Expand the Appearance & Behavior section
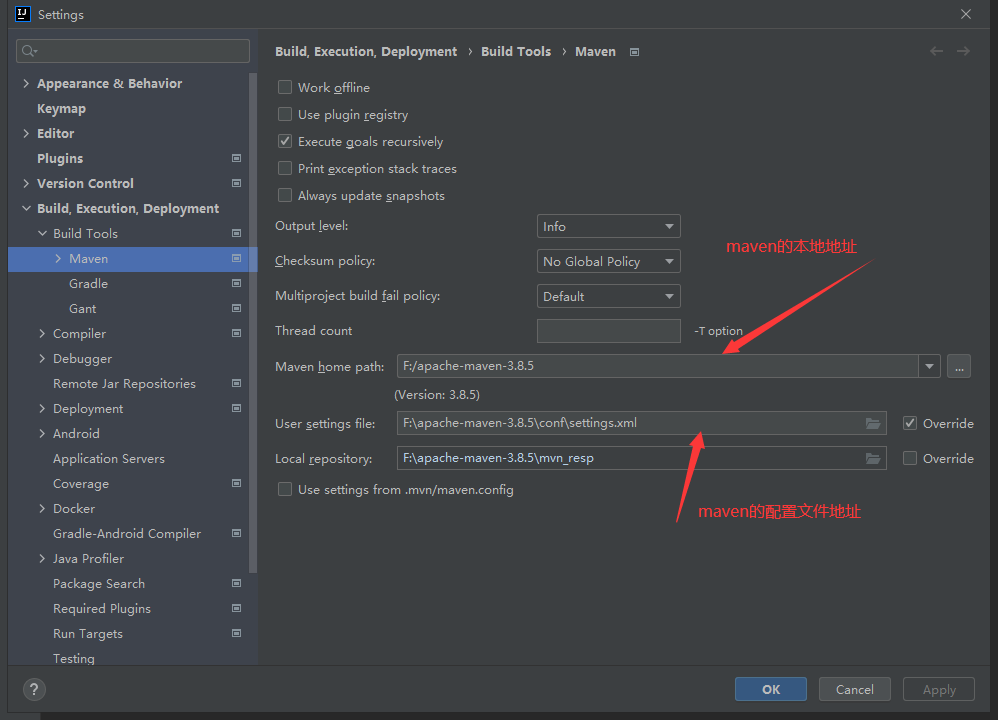This screenshot has height=720, width=998. (26, 84)
